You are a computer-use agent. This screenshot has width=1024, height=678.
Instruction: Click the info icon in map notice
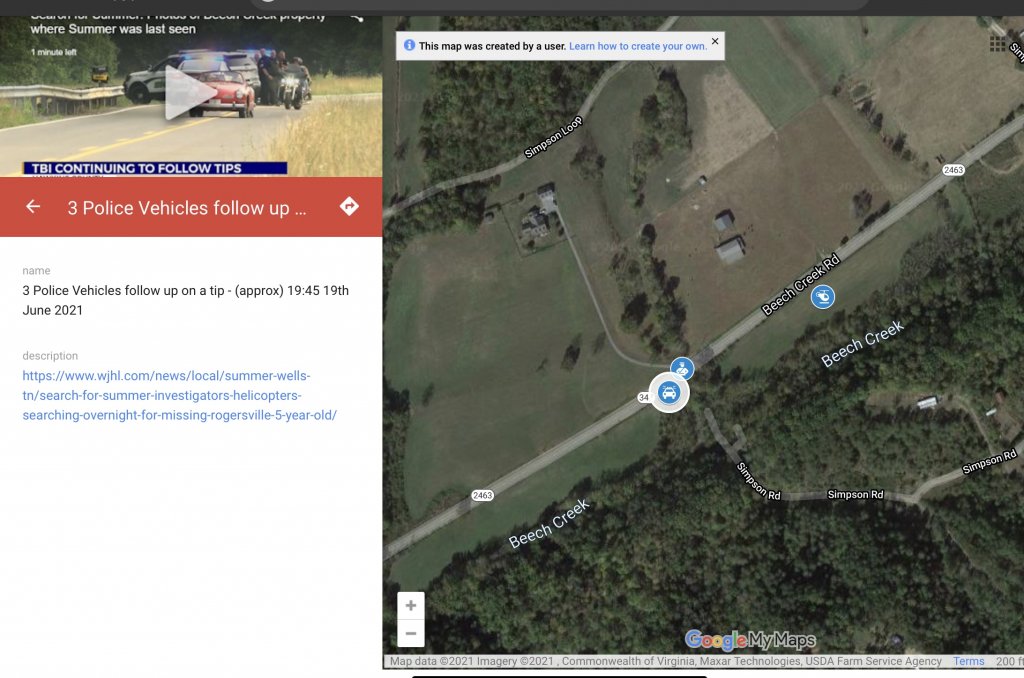click(x=409, y=45)
